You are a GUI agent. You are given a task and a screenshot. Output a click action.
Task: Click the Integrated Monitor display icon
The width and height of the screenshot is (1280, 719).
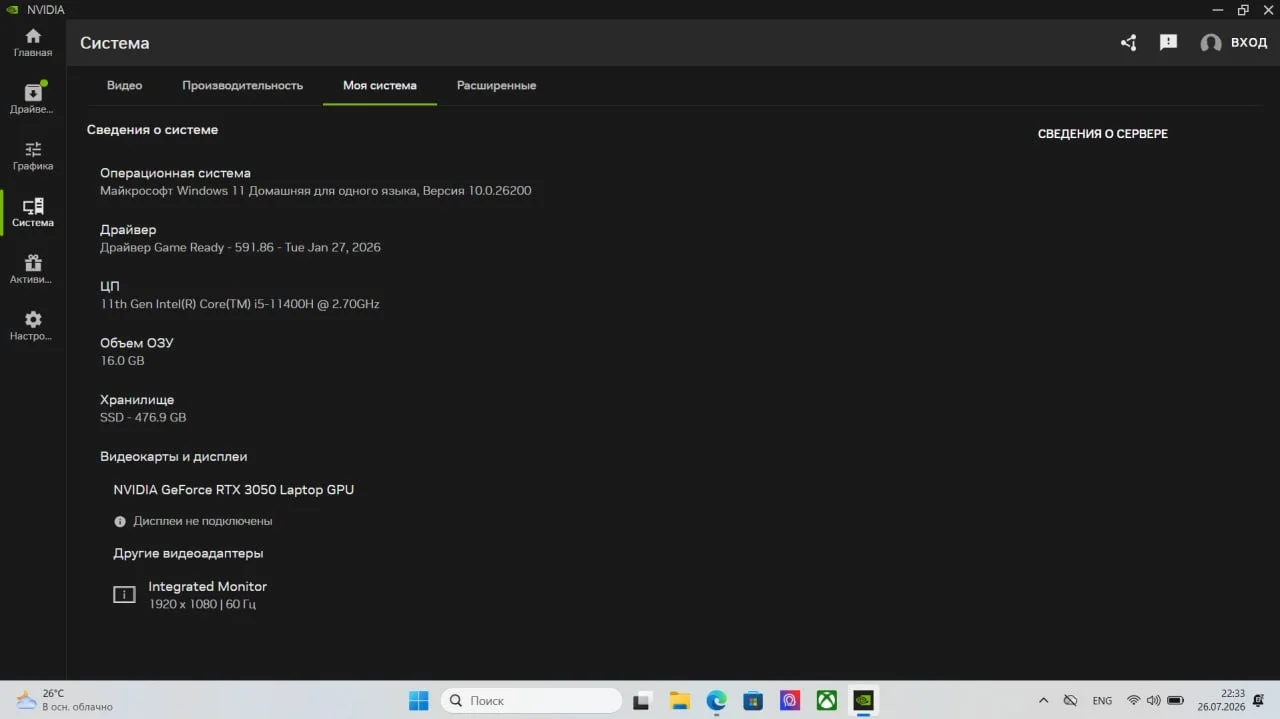coord(124,595)
